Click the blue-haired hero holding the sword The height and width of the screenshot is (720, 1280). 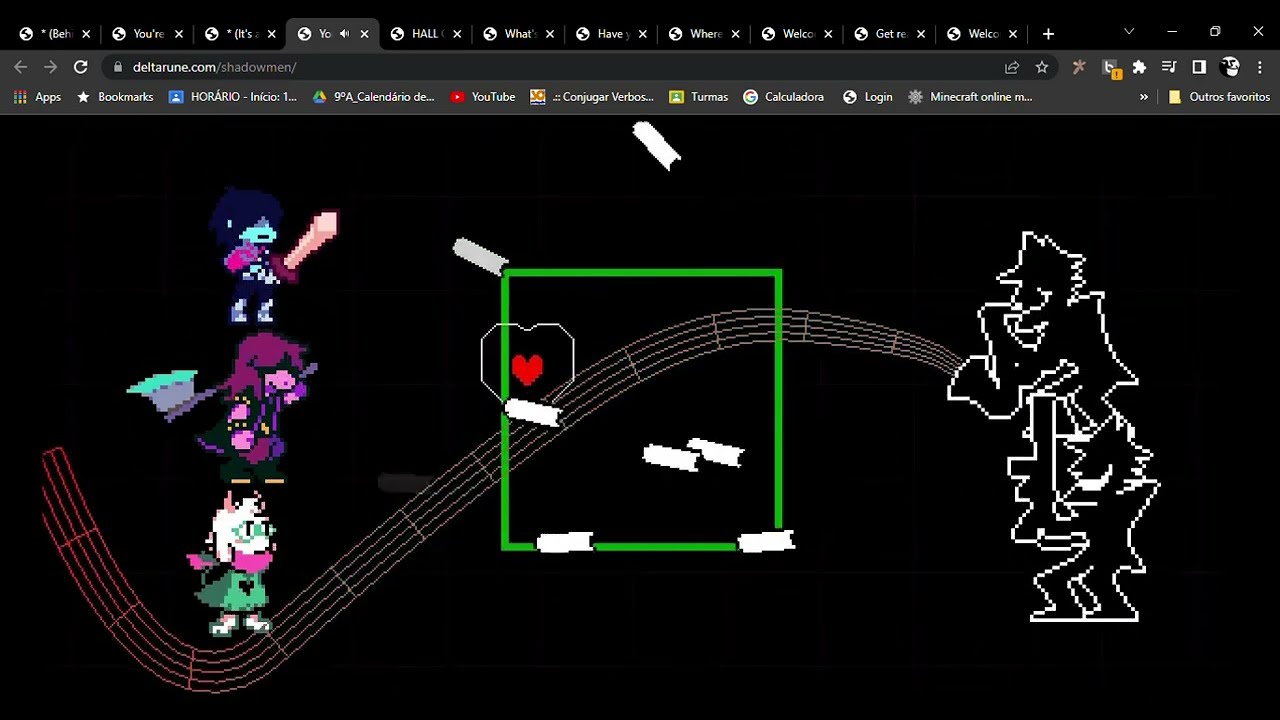(272, 255)
